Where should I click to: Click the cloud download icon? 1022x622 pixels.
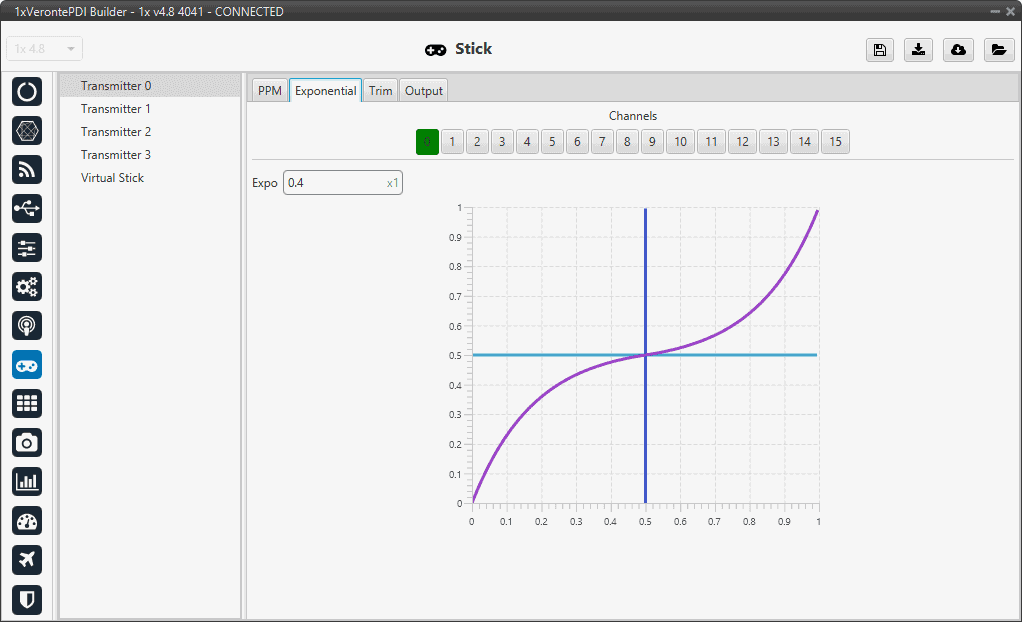[x=958, y=50]
